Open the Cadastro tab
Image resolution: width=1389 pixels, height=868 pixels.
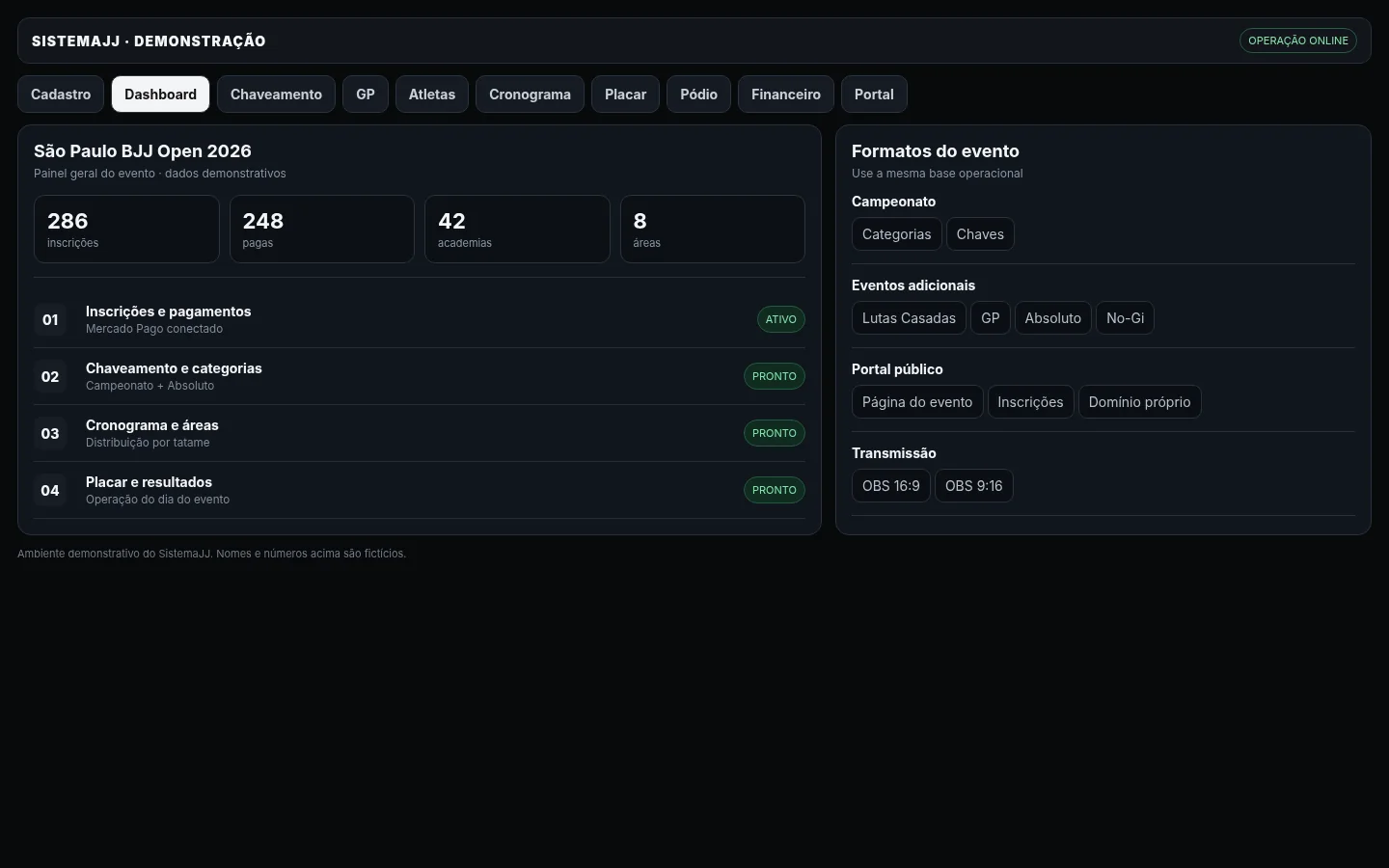61,95
